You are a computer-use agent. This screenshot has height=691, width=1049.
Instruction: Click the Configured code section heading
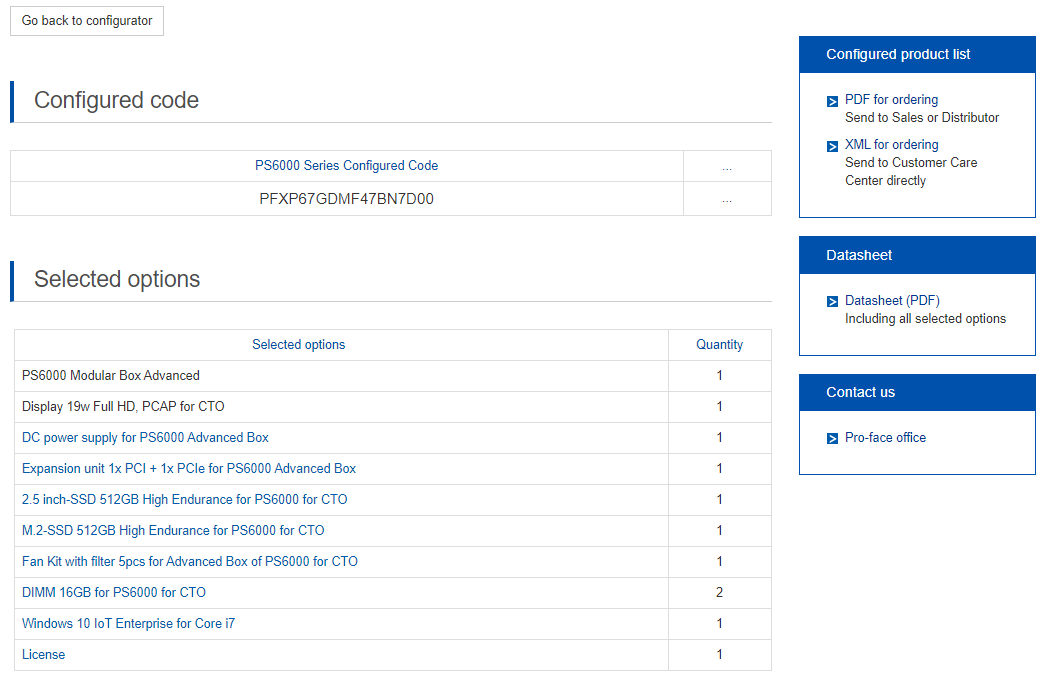point(116,100)
